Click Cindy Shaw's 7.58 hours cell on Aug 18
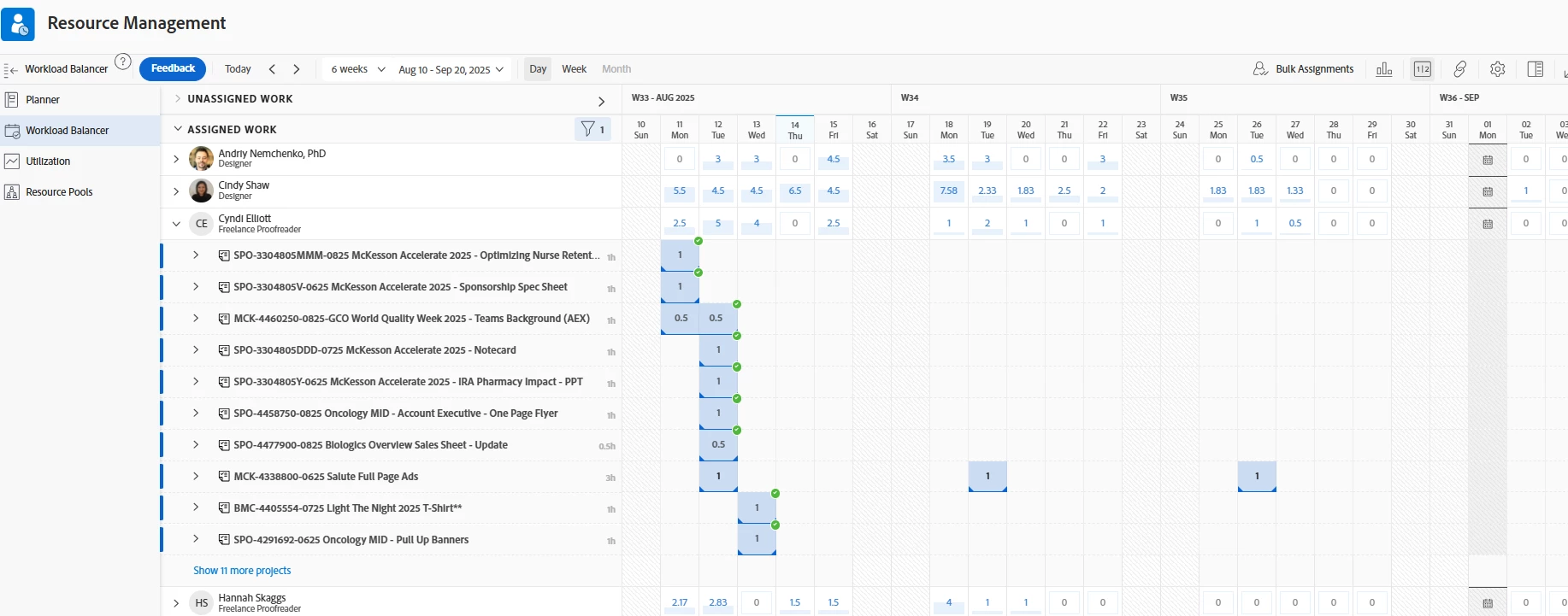 949,191
